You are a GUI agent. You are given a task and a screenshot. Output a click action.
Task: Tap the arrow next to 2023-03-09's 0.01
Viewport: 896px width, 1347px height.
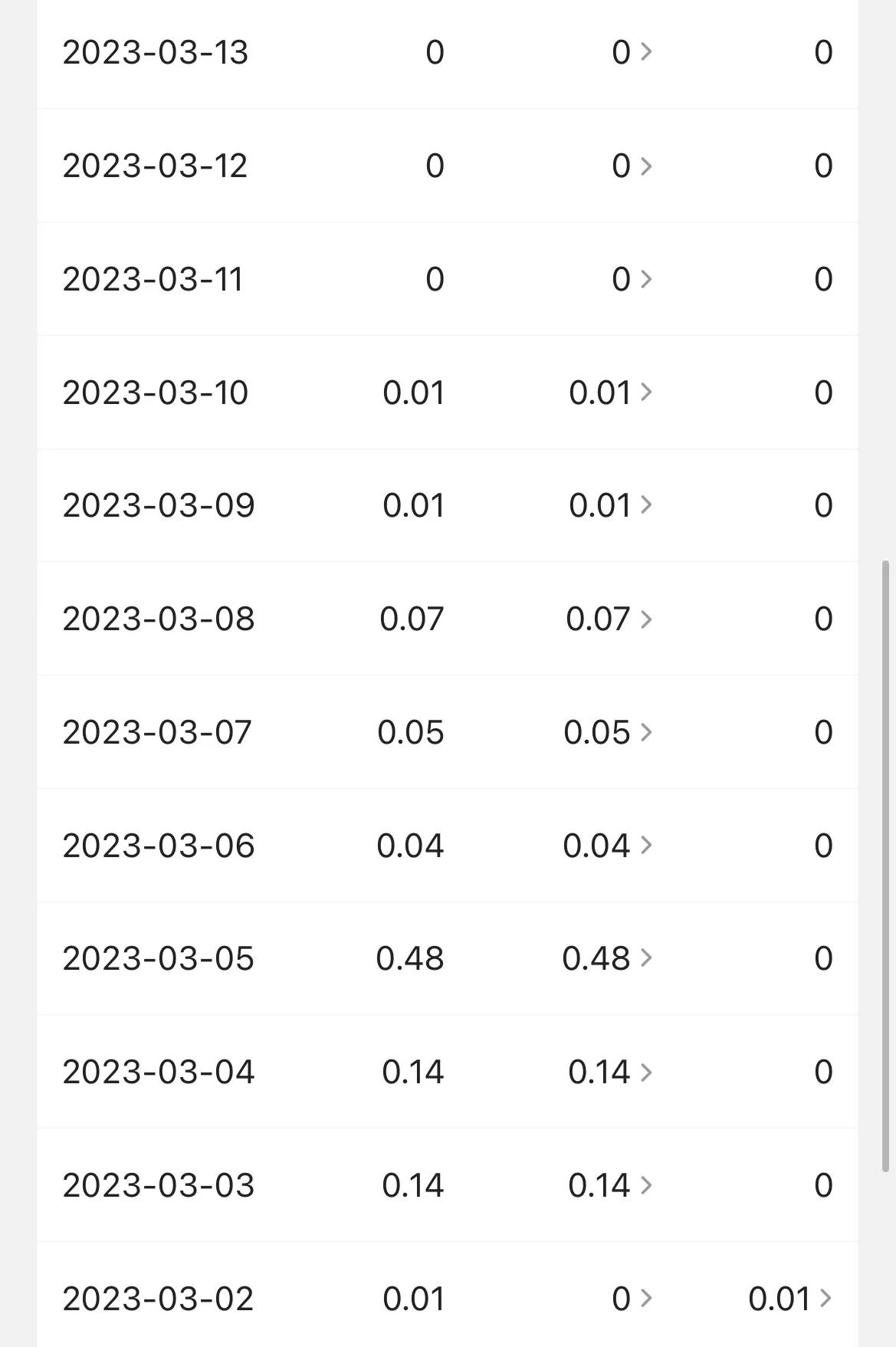coord(646,505)
